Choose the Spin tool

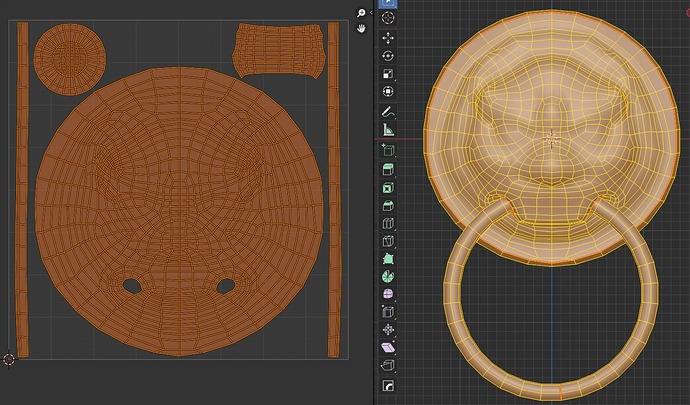click(388, 276)
